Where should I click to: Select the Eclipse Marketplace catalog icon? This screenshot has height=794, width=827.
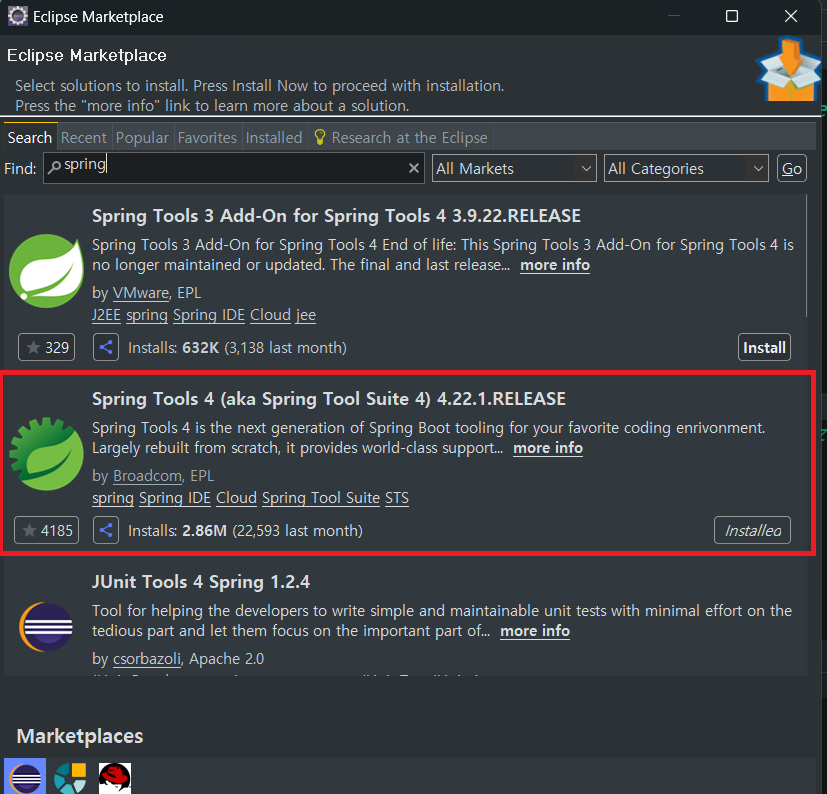tap(25, 776)
